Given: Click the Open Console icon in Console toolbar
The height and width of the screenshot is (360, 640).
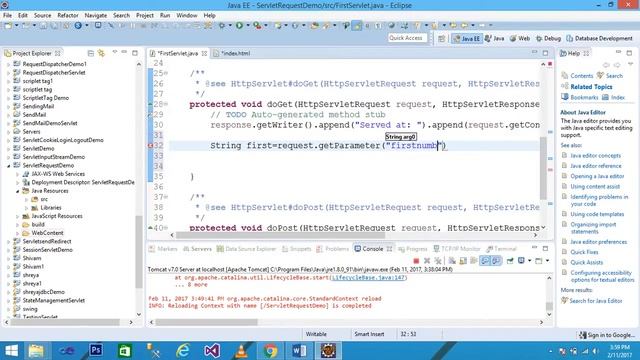Looking at the screenshot, I should click(538, 260).
